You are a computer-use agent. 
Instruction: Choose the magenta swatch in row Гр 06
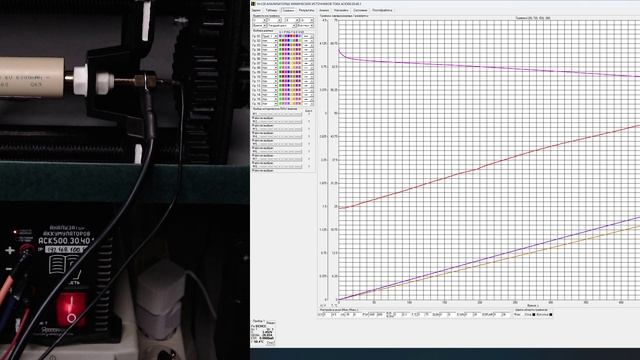coord(286,59)
